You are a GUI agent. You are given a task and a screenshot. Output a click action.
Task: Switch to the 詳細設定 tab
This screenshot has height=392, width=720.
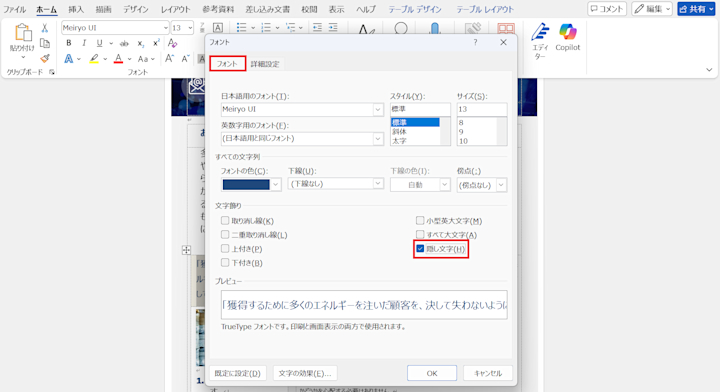pos(265,64)
